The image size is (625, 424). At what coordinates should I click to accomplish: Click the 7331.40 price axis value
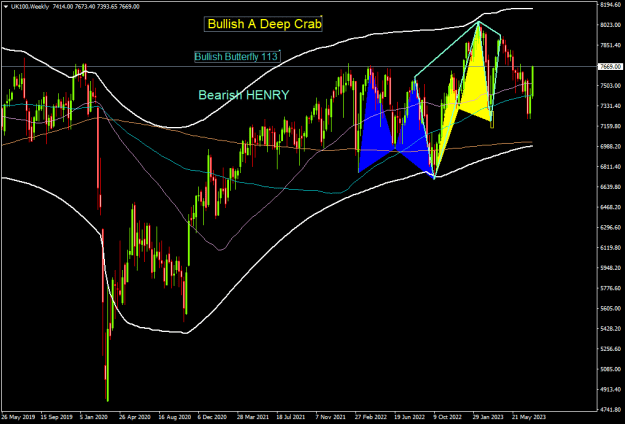coord(611,106)
